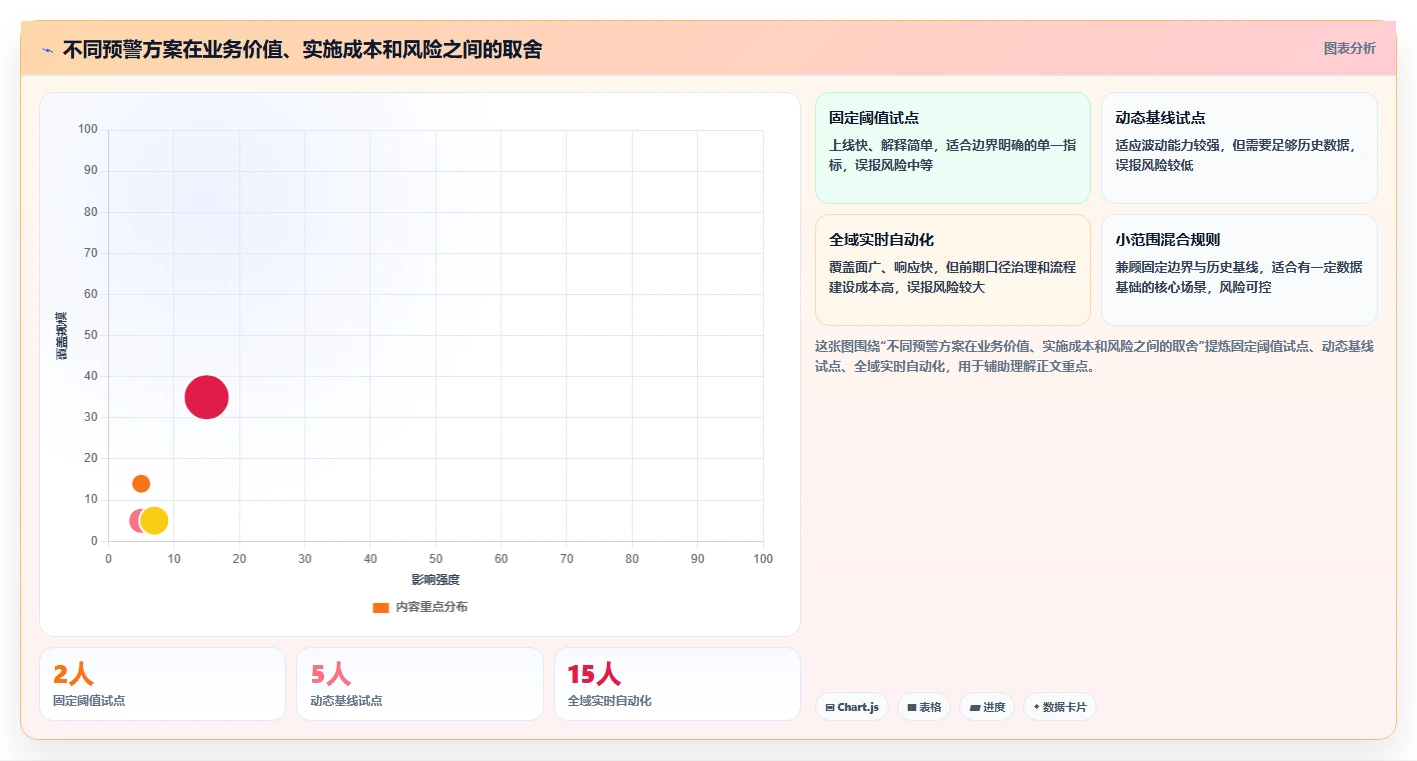The height and width of the screenshot is (761, 1417).
Task: Click the large crimson bubble on the chart
Action: (x=207, y=397)
